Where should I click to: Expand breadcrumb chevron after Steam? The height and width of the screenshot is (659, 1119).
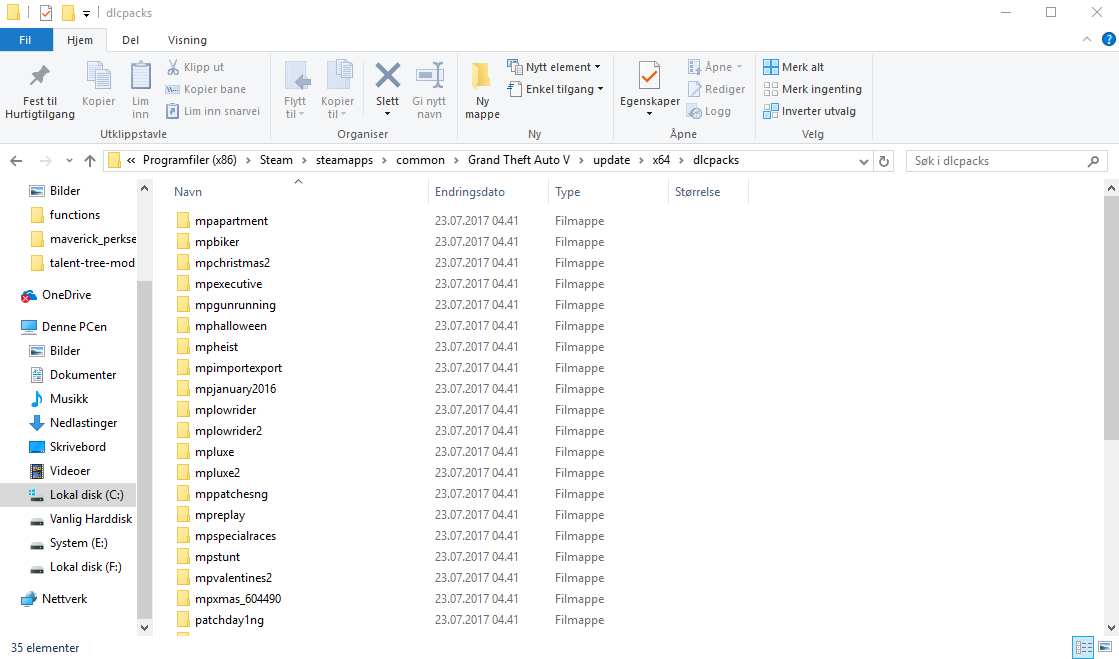pos(305,161)
